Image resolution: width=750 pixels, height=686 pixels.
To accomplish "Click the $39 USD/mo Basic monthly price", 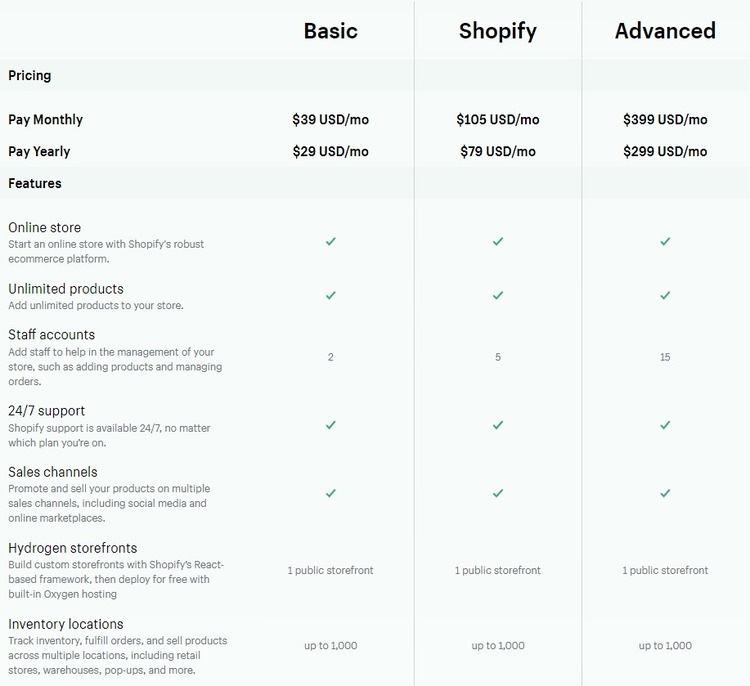I will coord(331,119).
